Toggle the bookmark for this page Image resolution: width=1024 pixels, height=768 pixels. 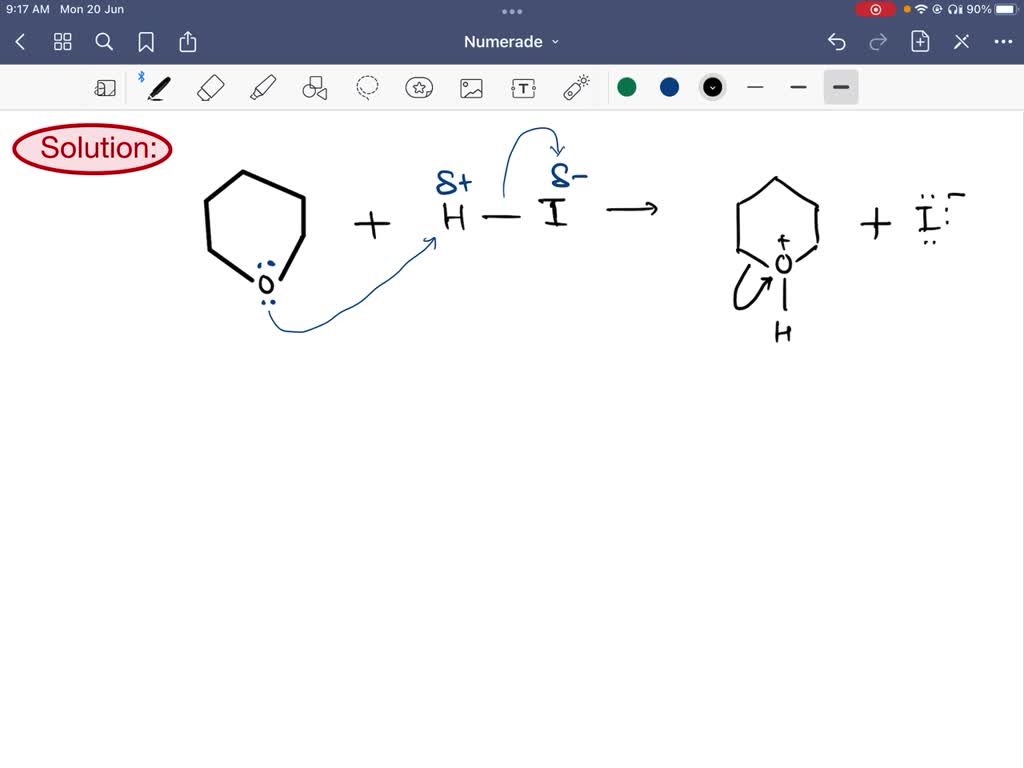(146, 42)
